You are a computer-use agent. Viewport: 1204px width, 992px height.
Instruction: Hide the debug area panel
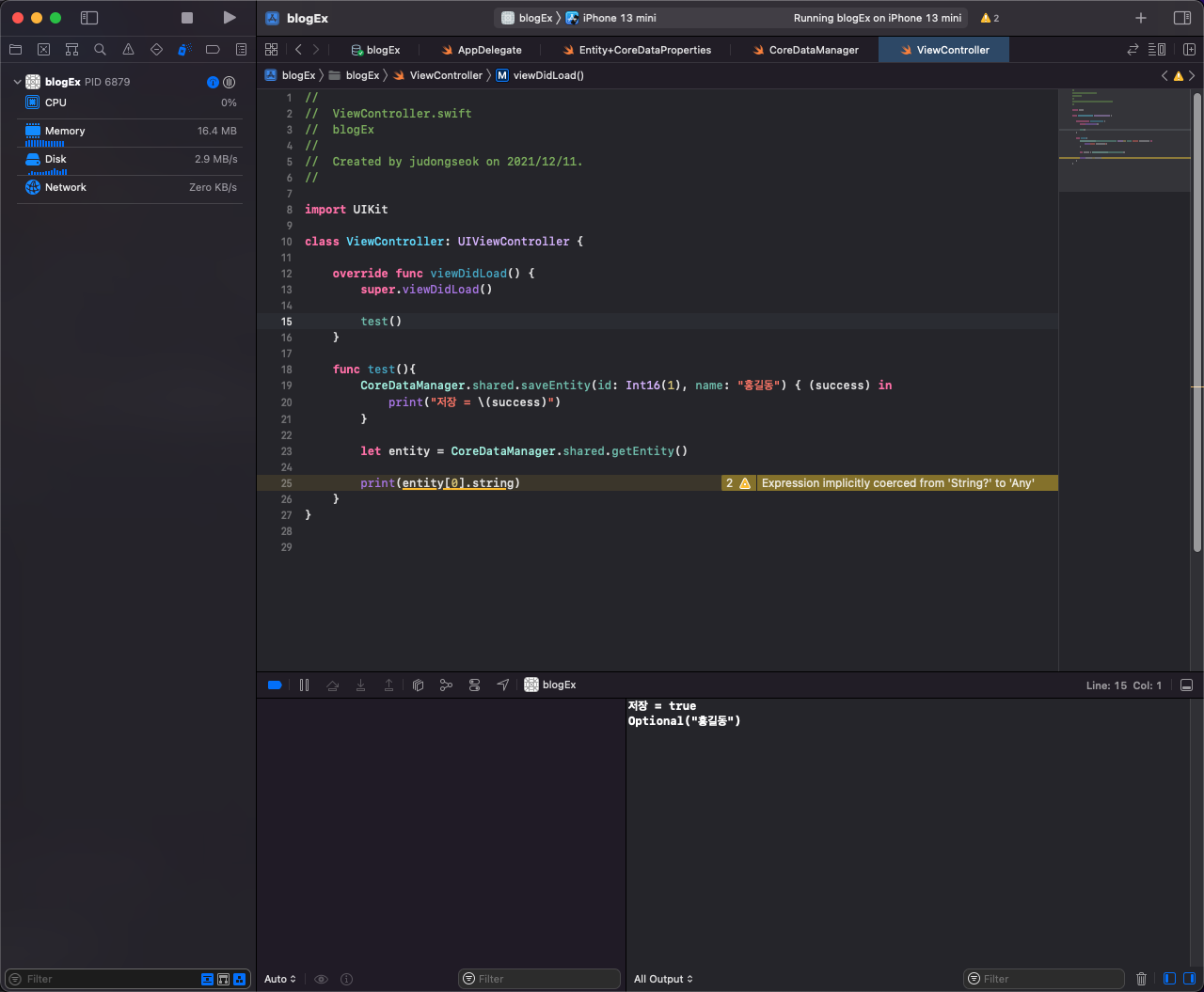coord(1186,685)
